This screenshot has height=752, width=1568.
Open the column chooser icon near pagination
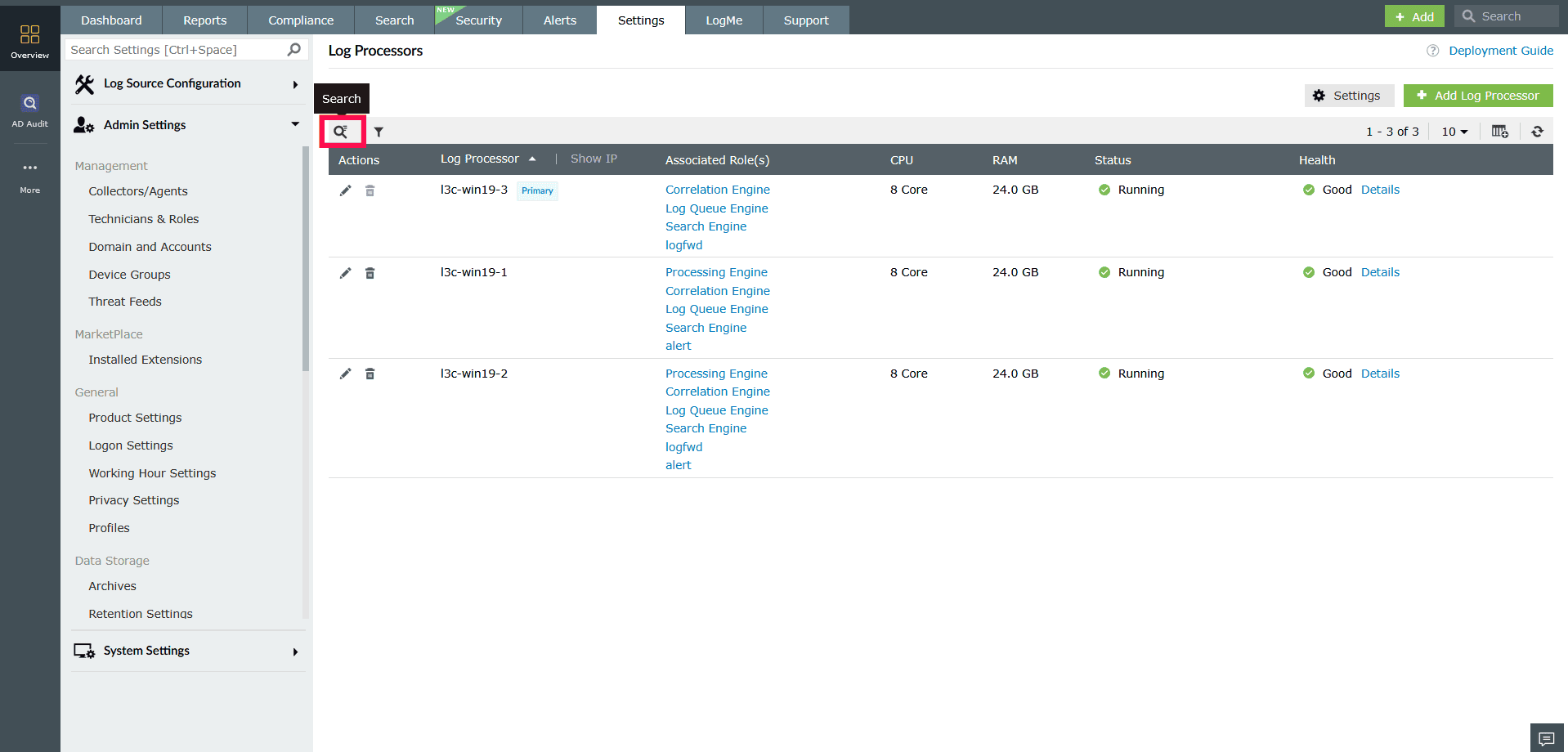coord(1500,131)
